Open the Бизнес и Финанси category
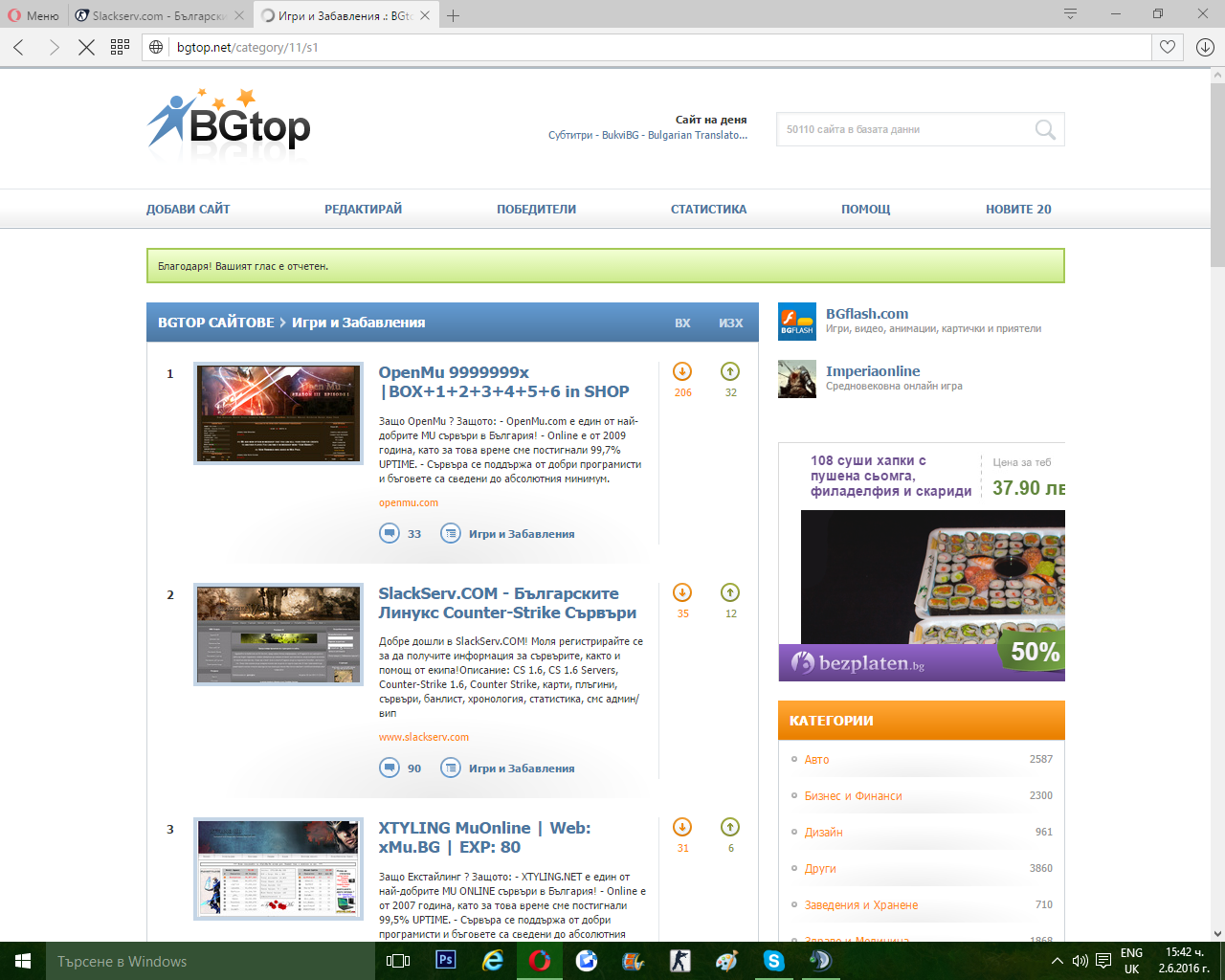The image size is (1225, 980). (854, 795)
